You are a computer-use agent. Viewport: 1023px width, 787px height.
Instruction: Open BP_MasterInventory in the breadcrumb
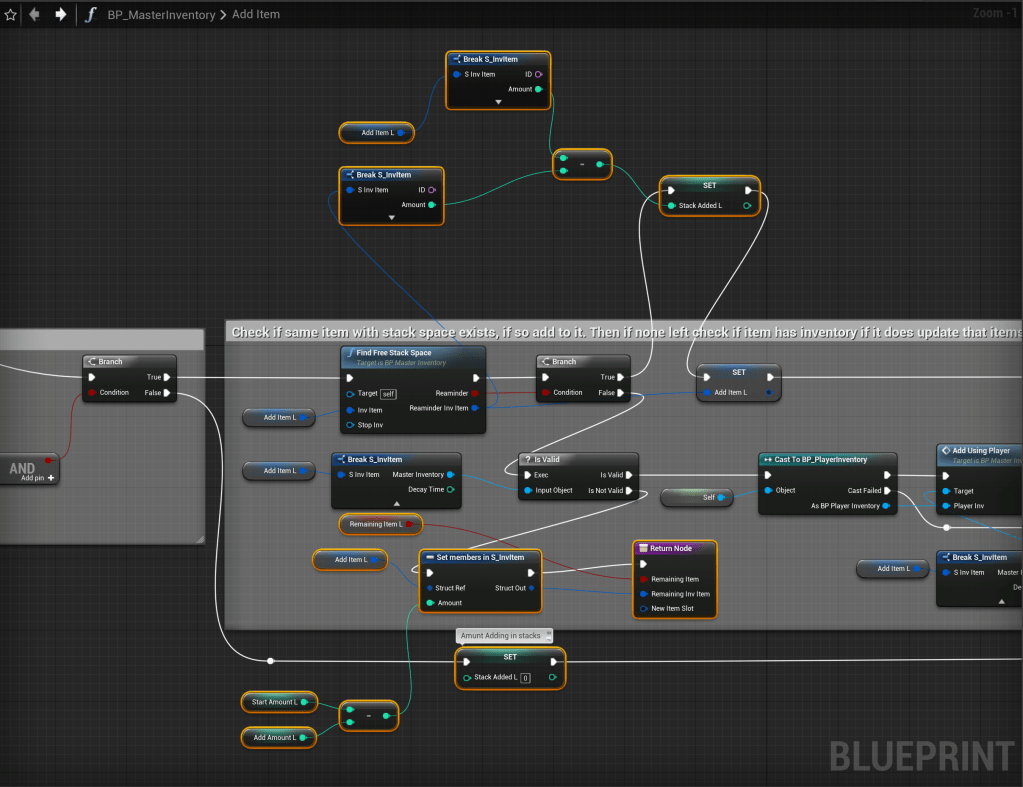click(x=163, y=15)
